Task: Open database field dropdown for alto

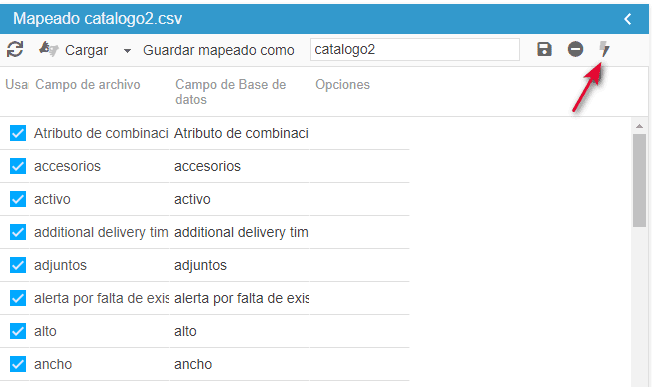Action: [x=239, y=331]
